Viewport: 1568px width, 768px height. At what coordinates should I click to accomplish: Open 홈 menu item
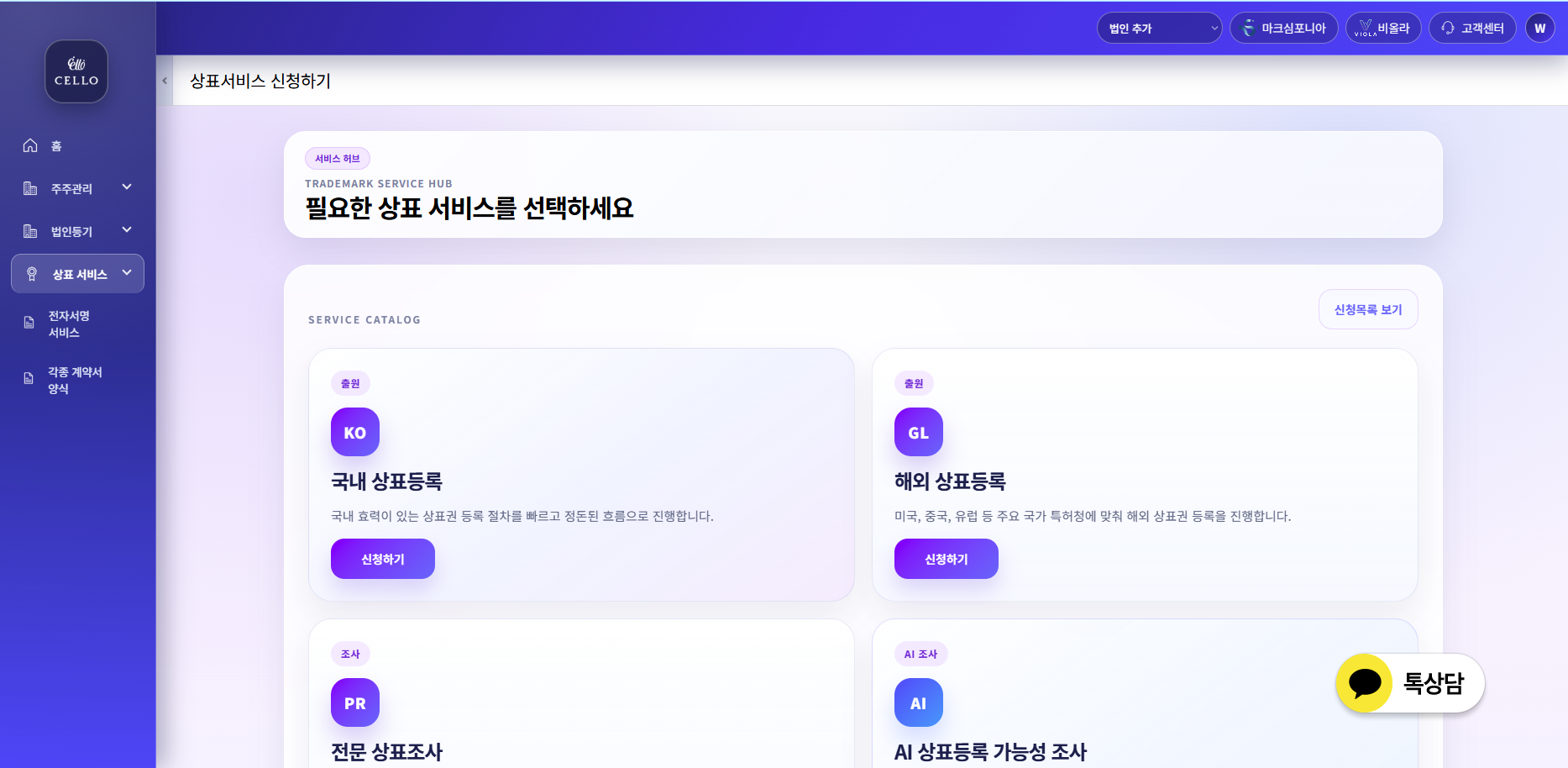click(x=56, y=146)
